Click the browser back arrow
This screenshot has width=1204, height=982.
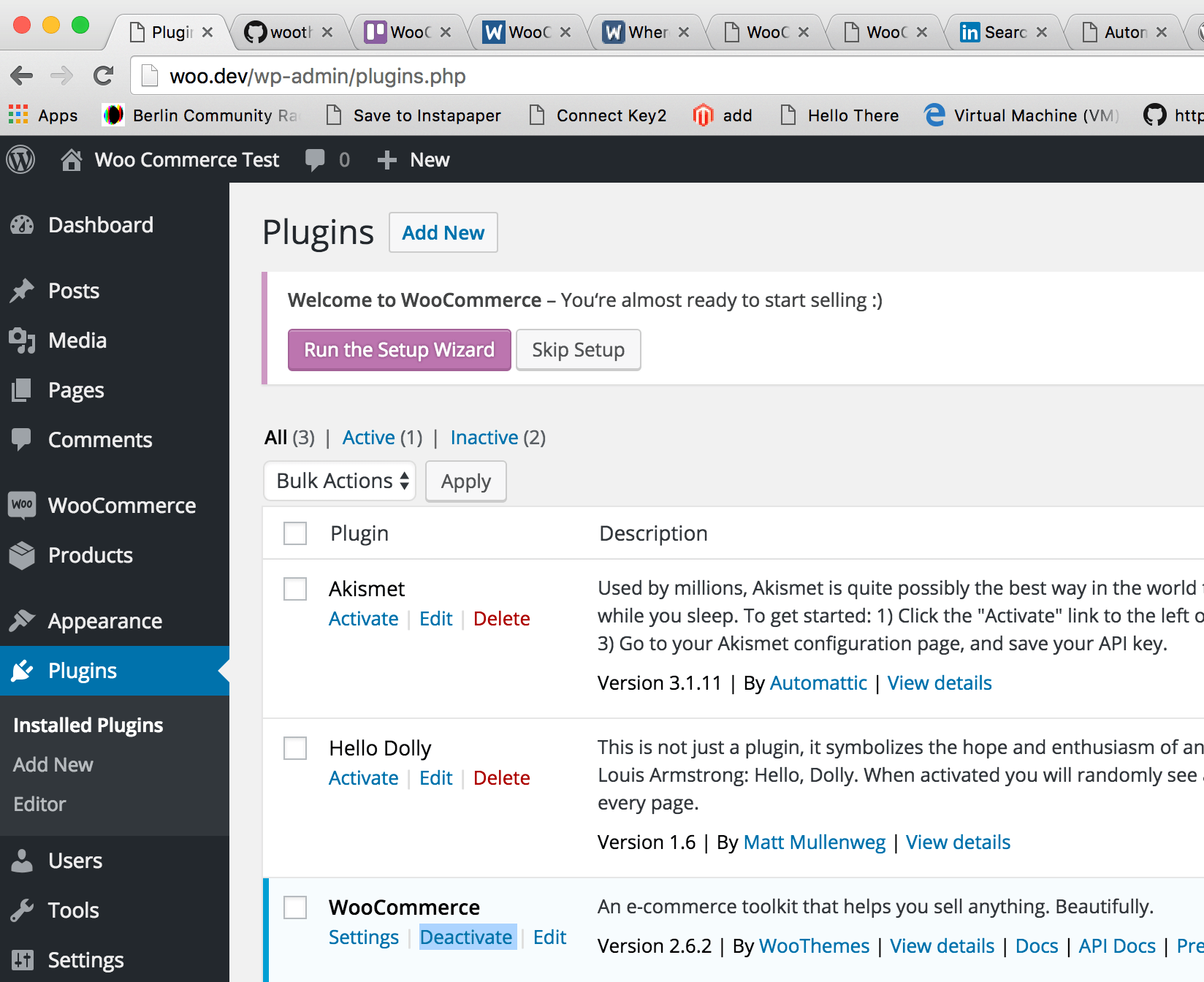[22, 75]
